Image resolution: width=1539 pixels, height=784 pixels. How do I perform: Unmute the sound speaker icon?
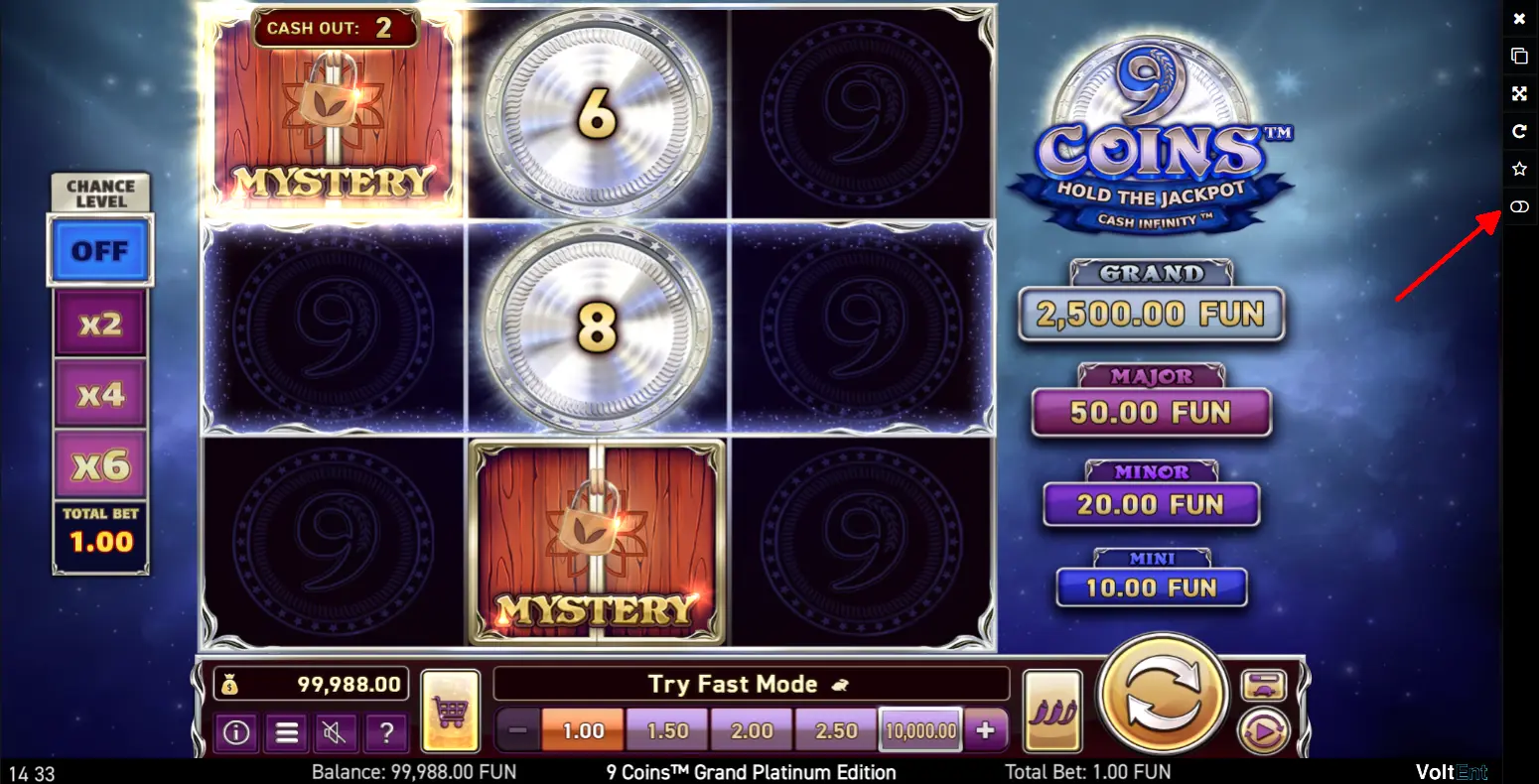tap(336, 732)
